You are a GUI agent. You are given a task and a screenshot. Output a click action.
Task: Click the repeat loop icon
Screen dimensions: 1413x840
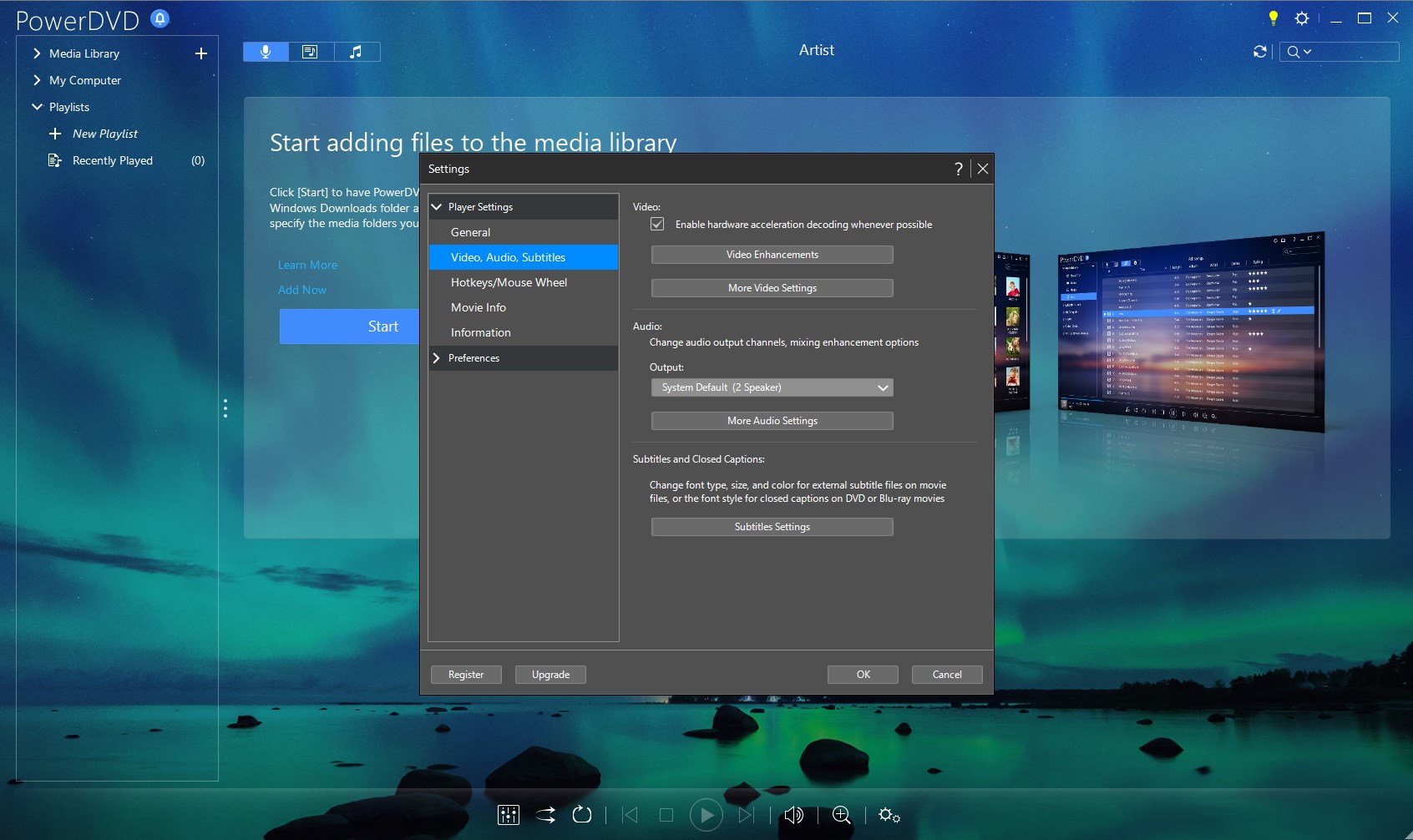coord(582,815)
